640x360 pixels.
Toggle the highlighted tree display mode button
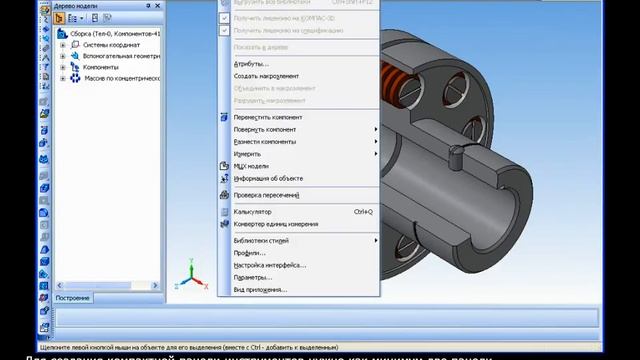59,18
